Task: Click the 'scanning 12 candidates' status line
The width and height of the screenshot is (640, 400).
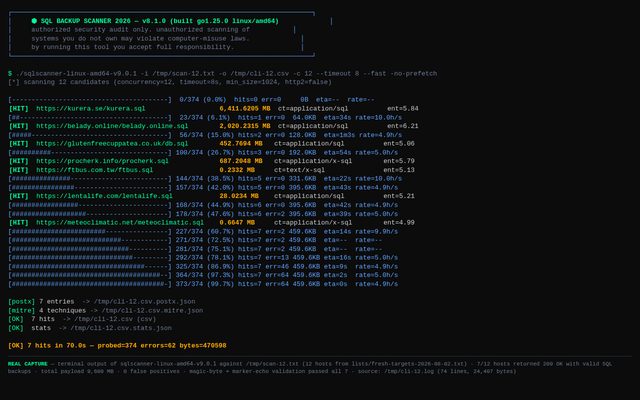Action: pos(170,82)
